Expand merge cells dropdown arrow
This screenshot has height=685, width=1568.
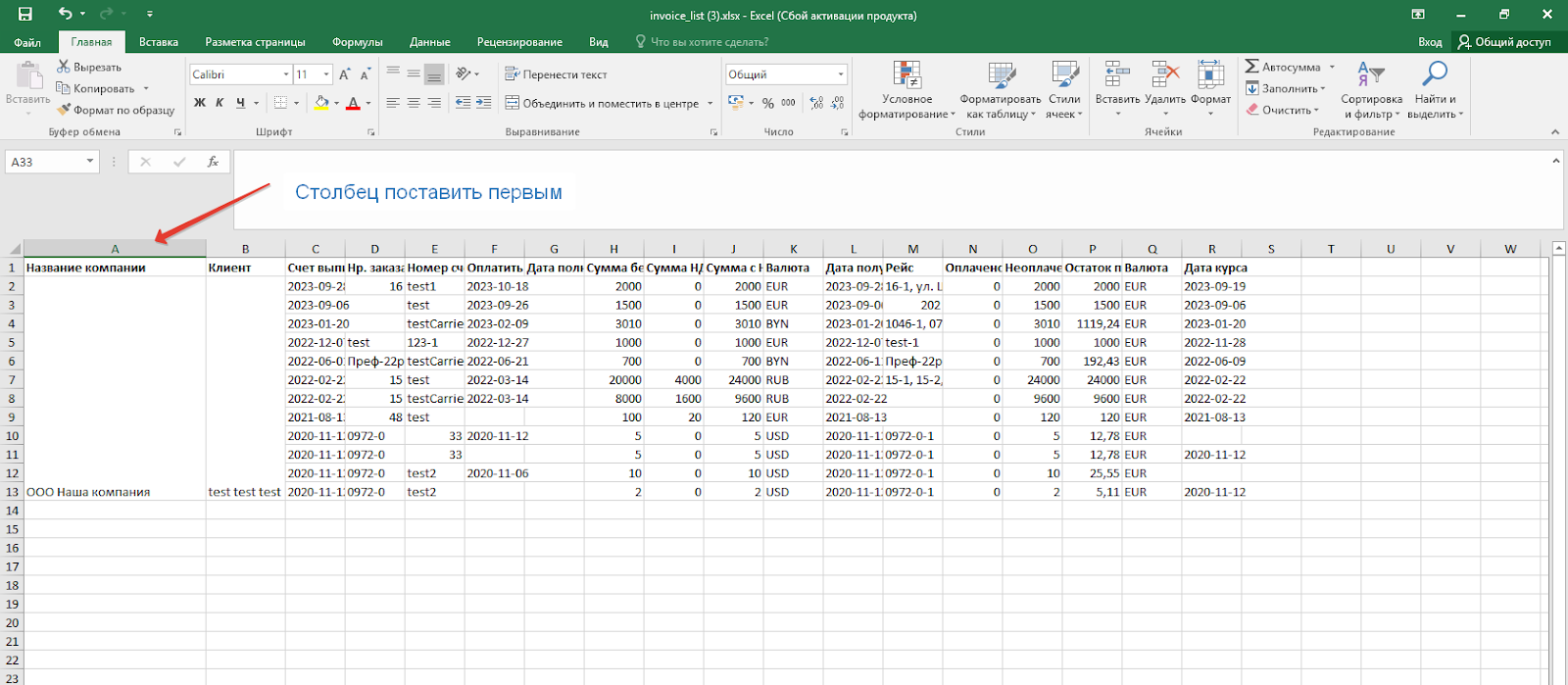point(710,103)
